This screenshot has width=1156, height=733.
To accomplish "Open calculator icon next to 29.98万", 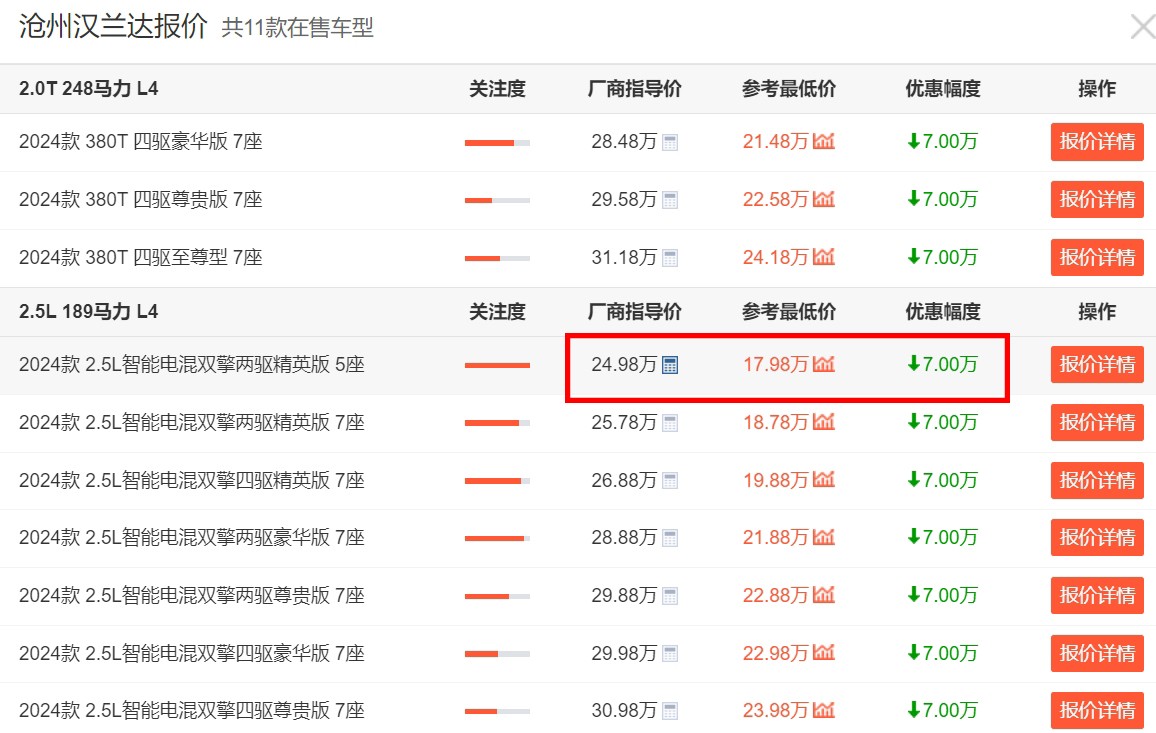I will [x=669, y=653].
